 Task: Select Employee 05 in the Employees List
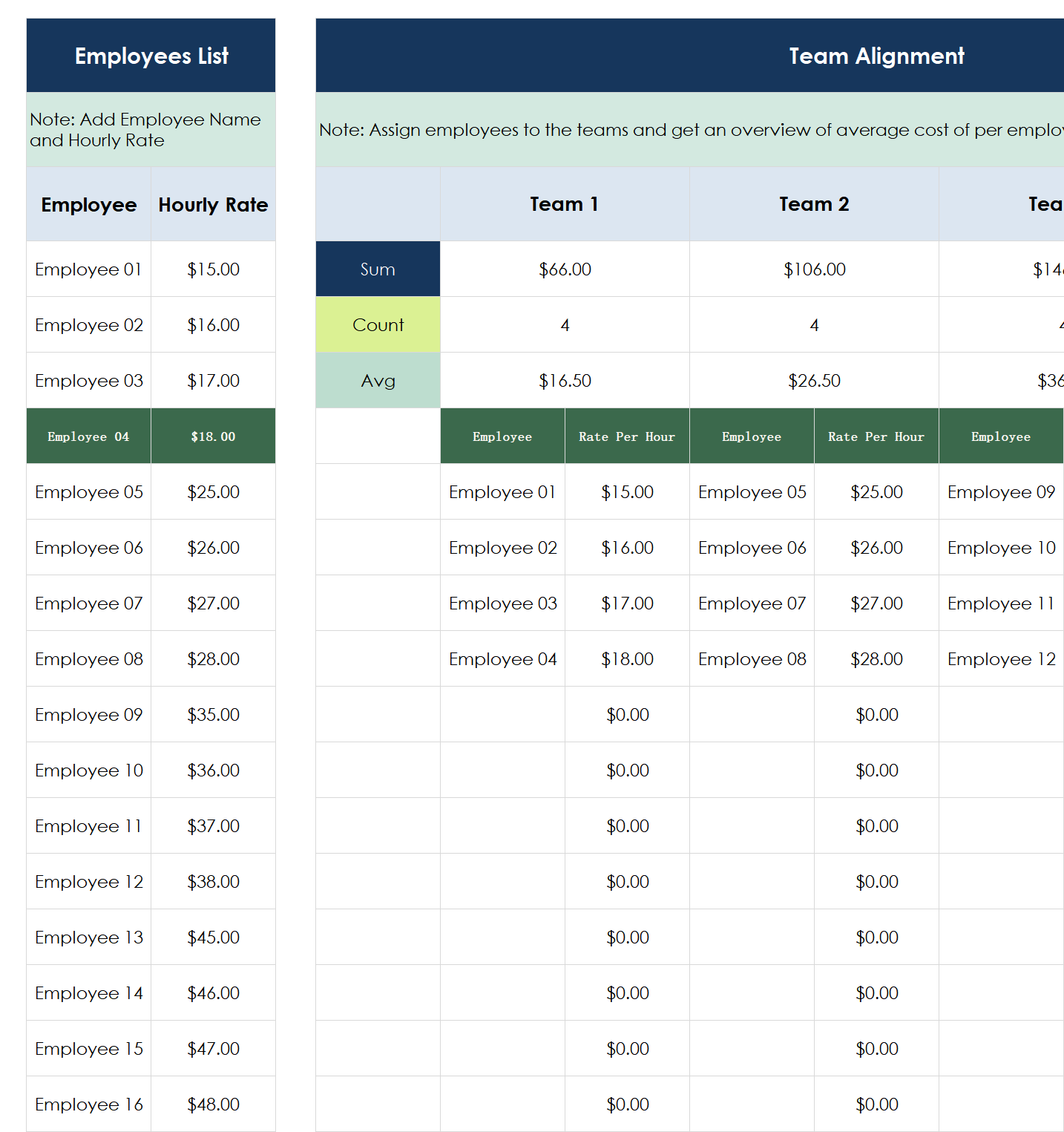89,492
